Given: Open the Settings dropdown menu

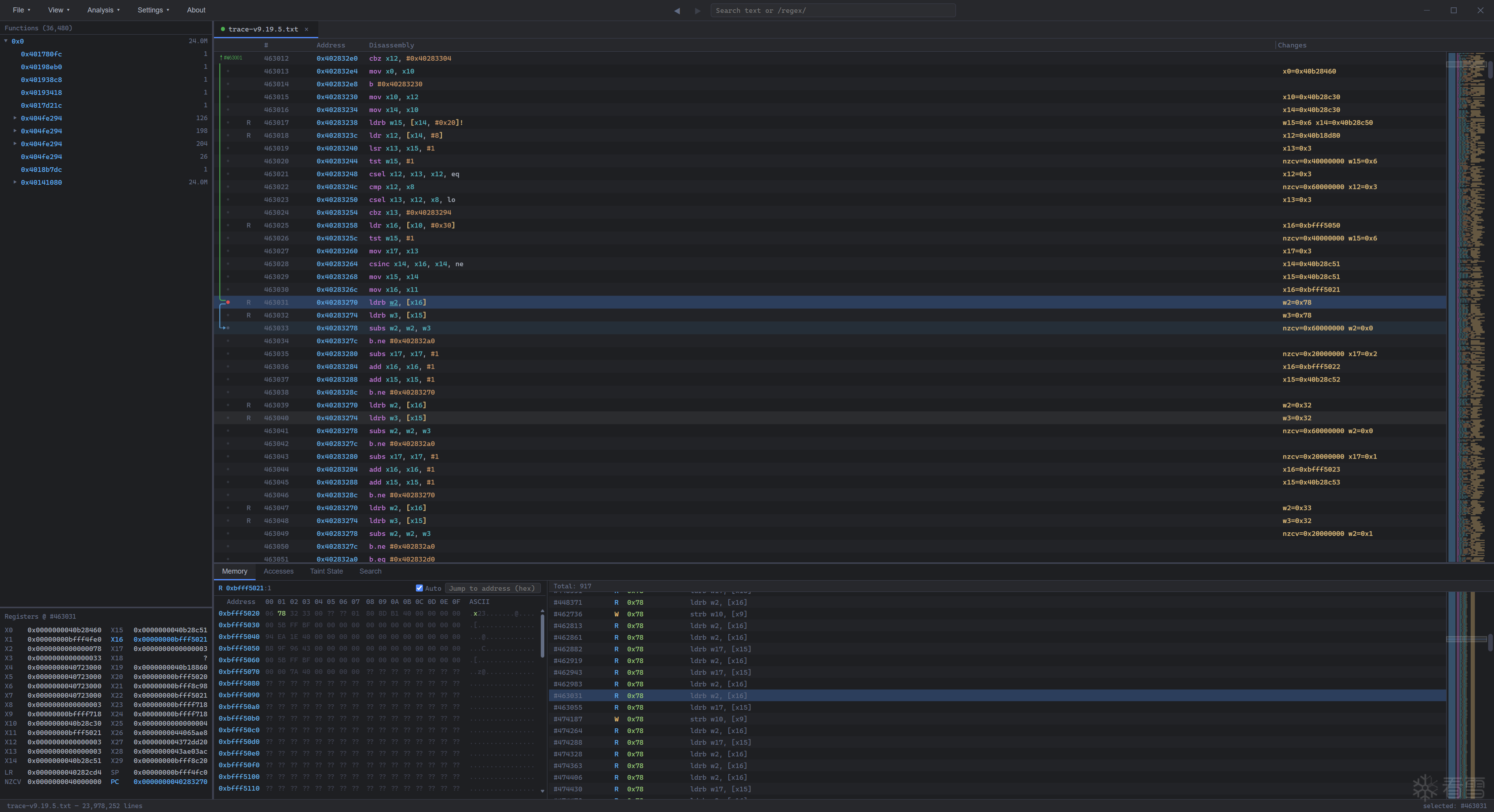Looking at the screenshot, I should (x=153, y=10).
